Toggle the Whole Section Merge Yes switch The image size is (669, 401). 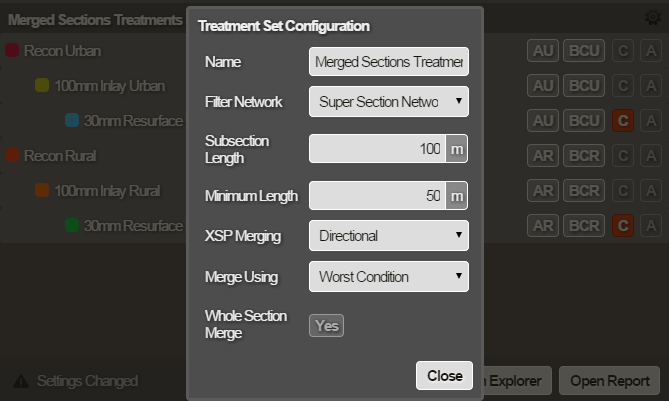[327, 325]
